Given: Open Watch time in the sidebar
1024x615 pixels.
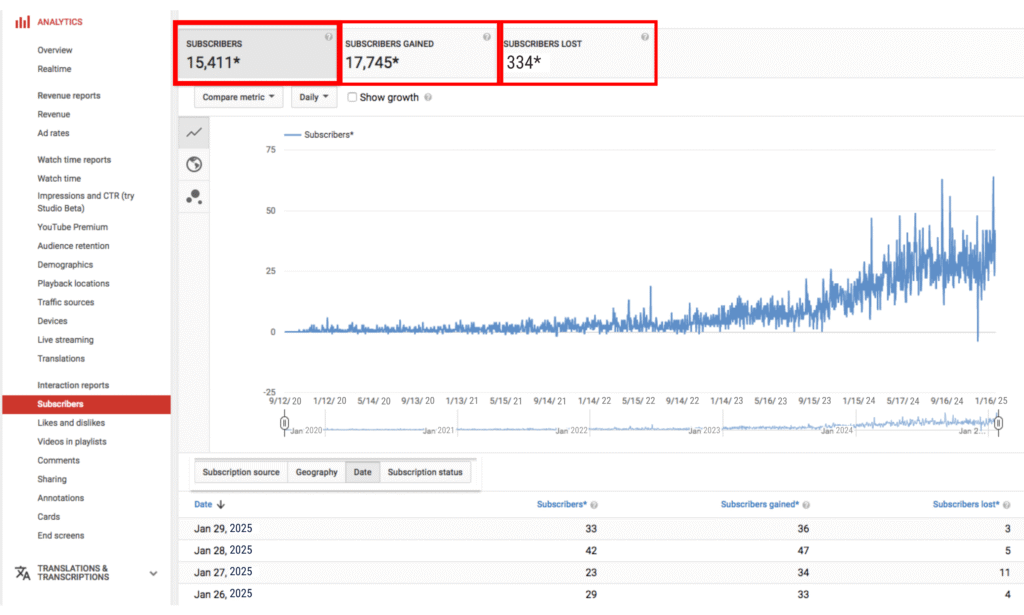Looking at the screenshot, I should click(59, 178).
